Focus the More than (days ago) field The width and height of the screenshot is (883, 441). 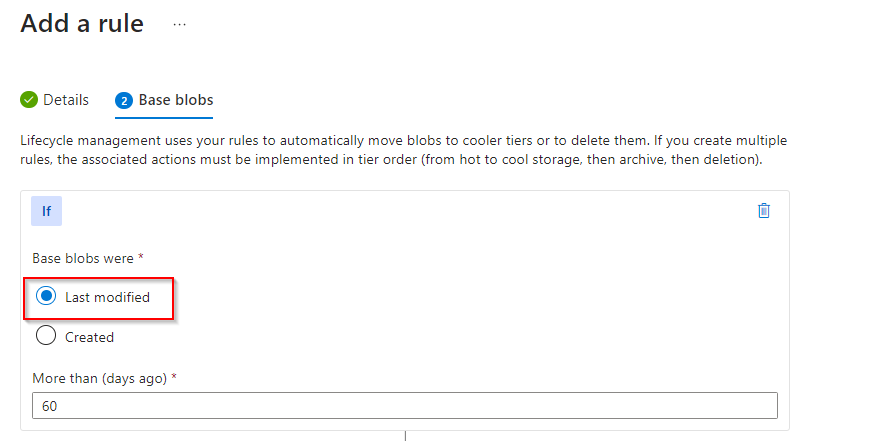coord(404,405)
